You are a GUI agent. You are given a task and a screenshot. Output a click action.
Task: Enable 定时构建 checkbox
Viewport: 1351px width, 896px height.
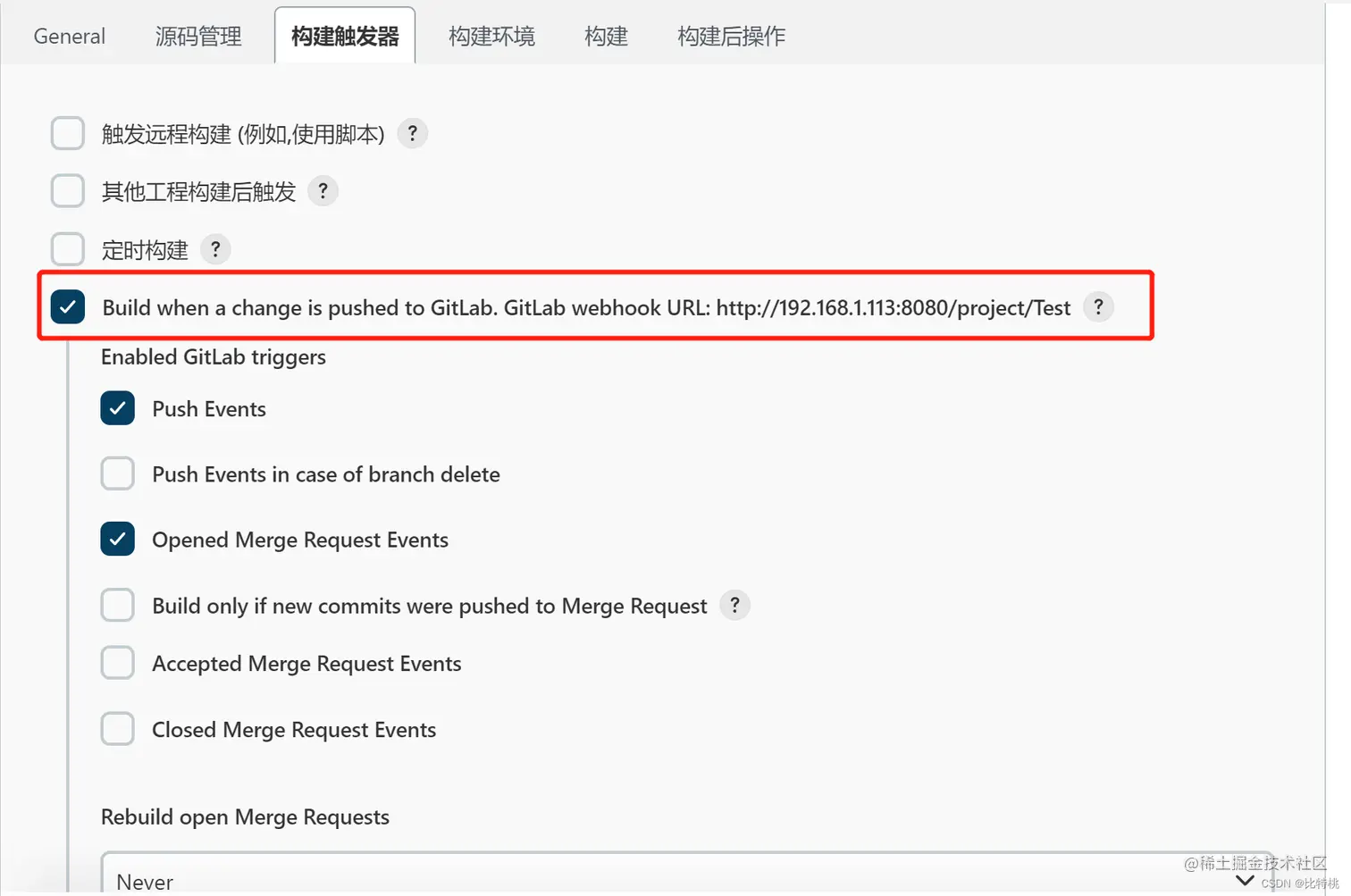pos(68,249)
